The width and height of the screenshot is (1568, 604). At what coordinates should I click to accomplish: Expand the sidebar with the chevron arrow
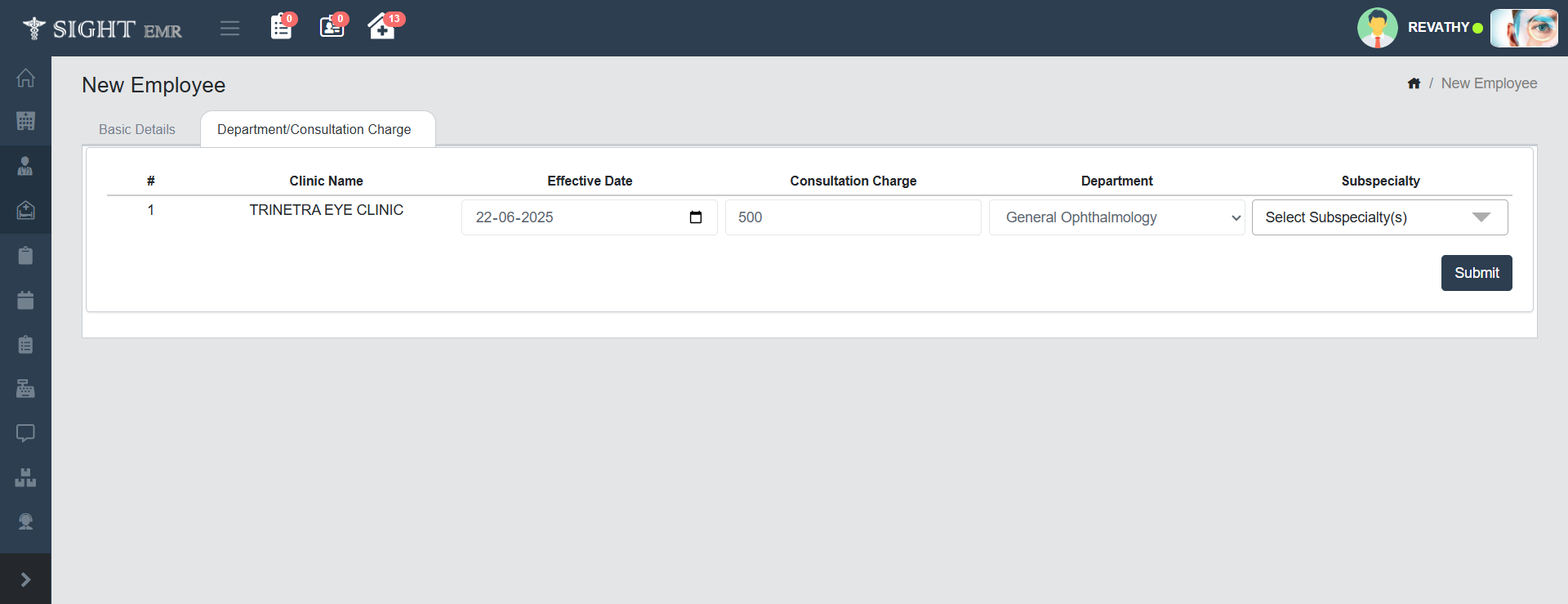(x=25, y=579)
